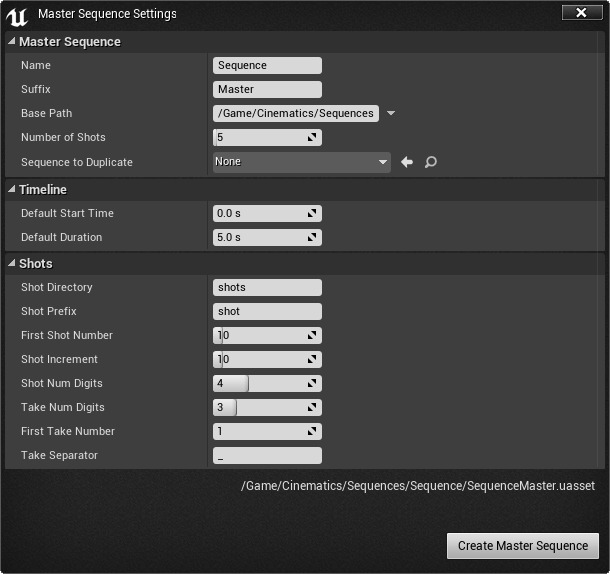The width and height of the screenshot is (610, 574).
Task: Click the Take Separator label
Action: coord(59,455)
